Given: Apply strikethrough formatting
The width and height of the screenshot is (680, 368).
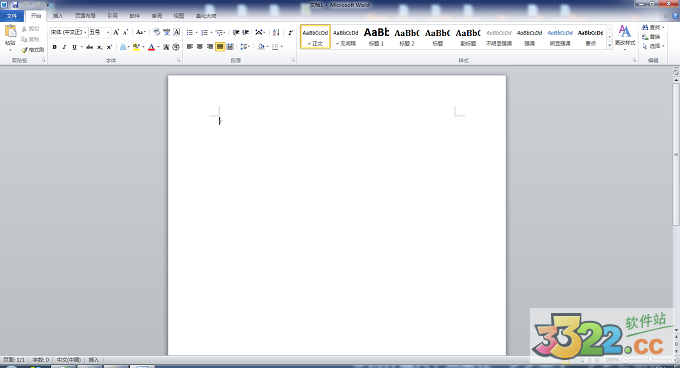Looking at the screenshot, I should coord(89,47).
